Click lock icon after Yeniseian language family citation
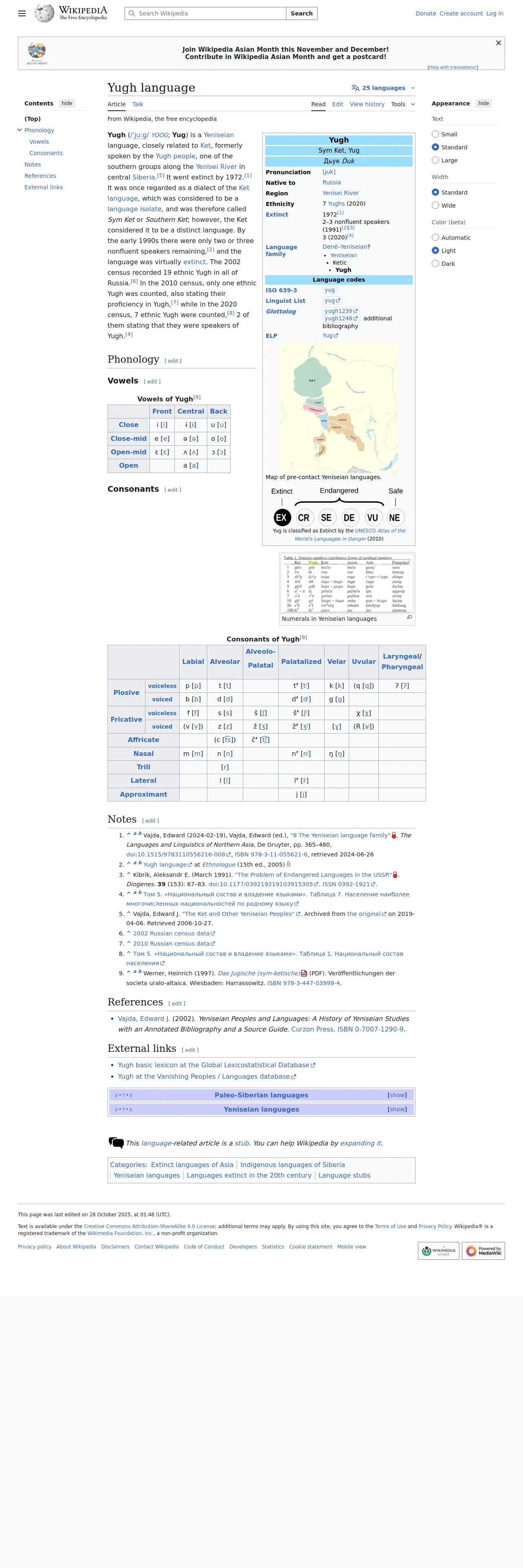 coord(394,836)
